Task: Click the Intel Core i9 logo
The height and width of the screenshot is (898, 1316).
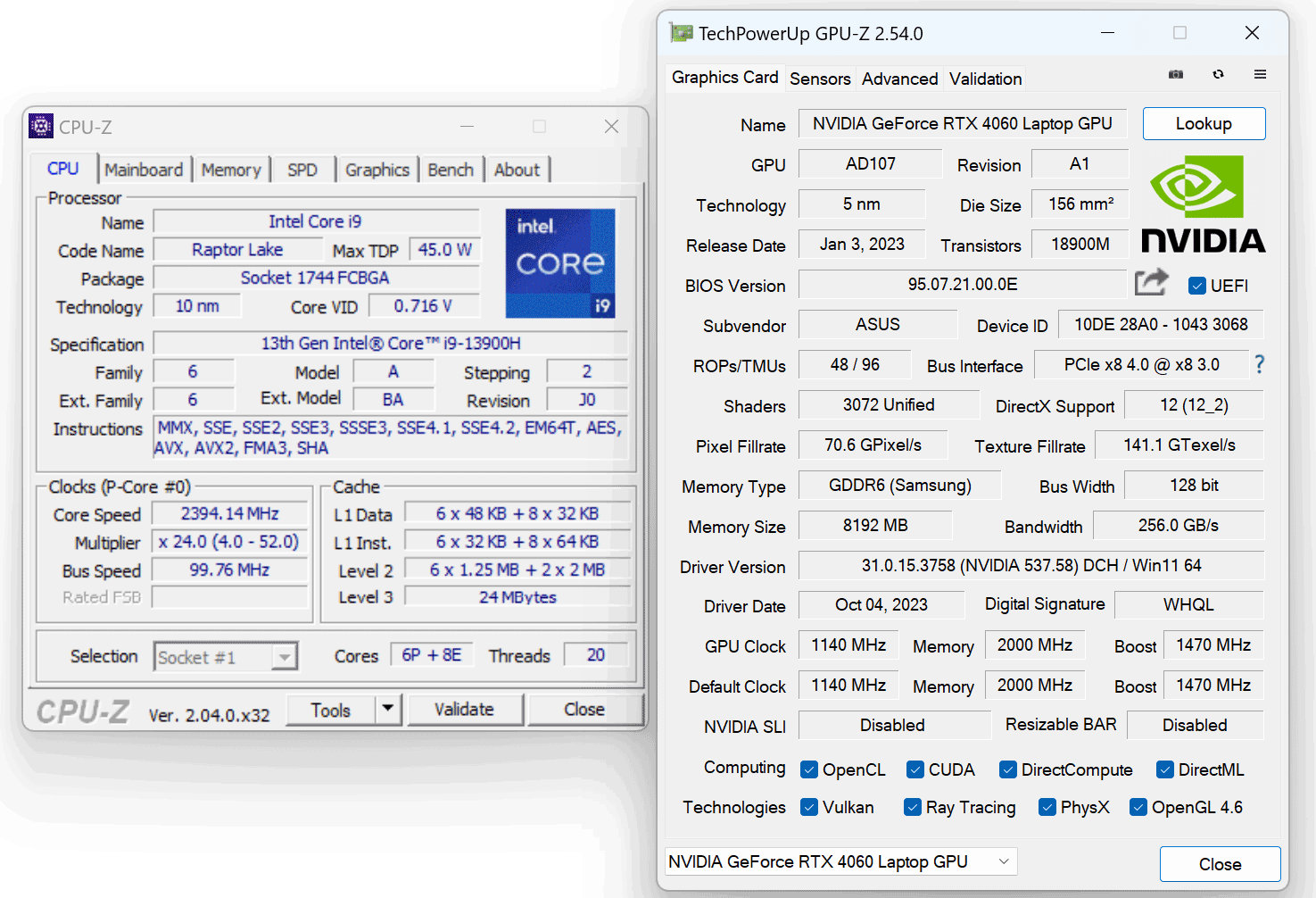Action: click(x=560, y=263)
